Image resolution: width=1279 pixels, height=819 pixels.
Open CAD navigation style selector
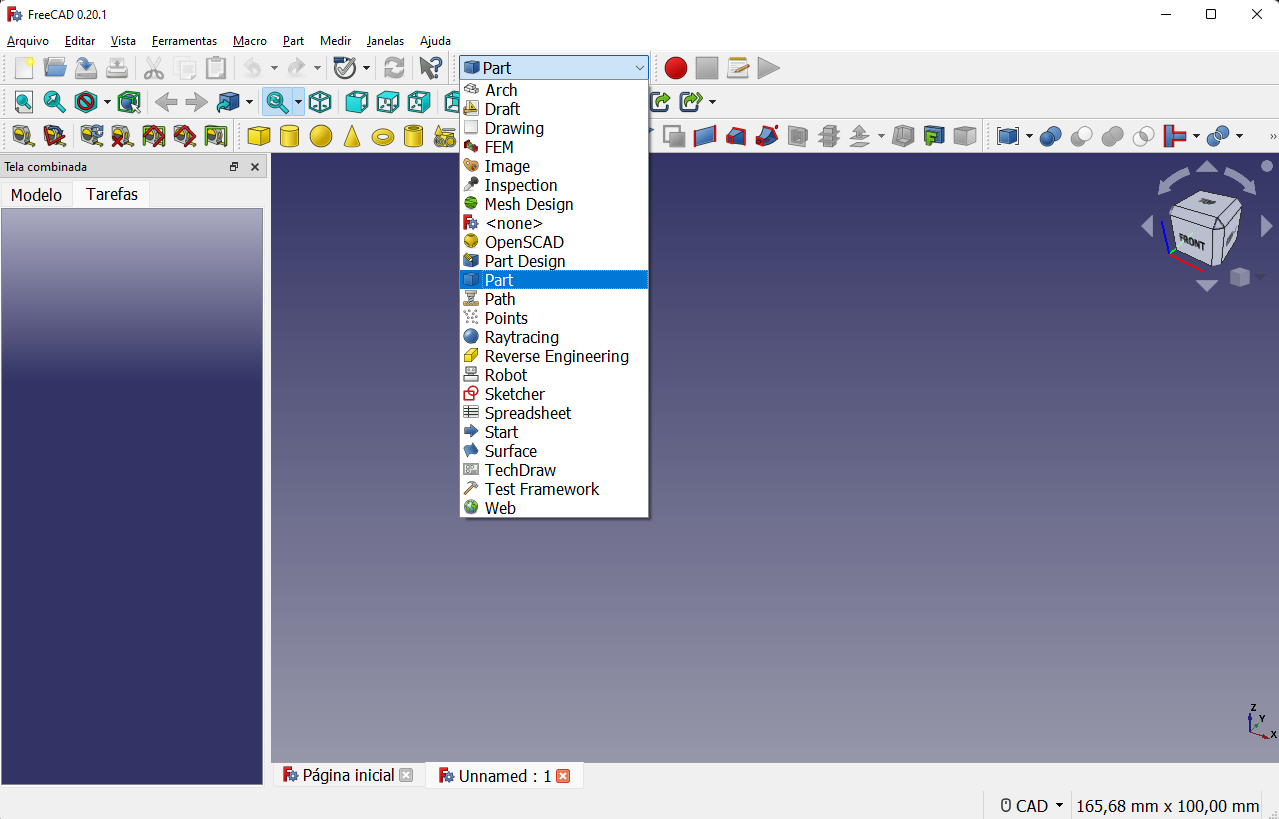click(x=1032, y=806)
